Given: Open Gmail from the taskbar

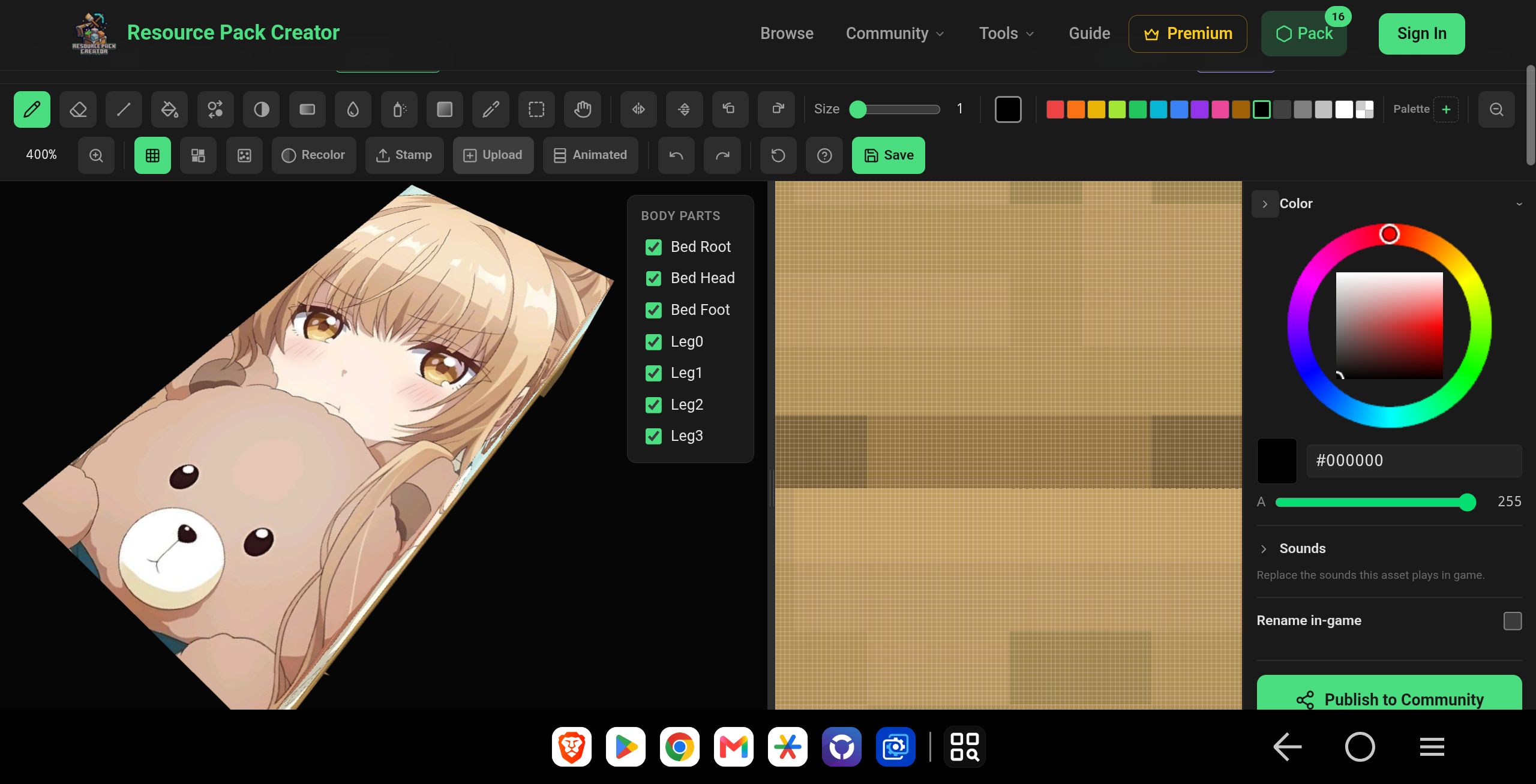Looking at the screenshot, I should [733, 747].
